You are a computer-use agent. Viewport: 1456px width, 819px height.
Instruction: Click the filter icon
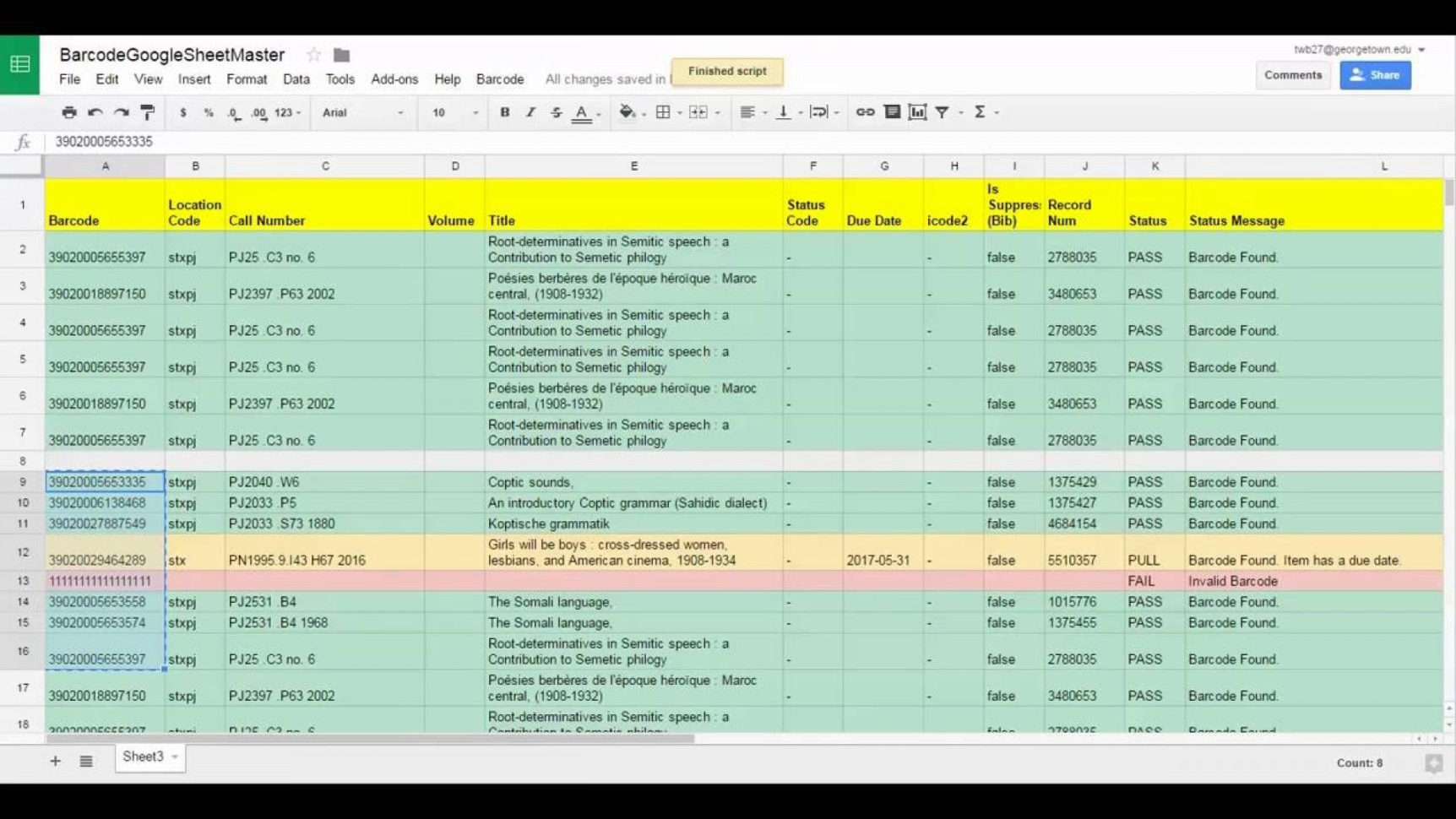pyautogui.click(x=943, y=112)
